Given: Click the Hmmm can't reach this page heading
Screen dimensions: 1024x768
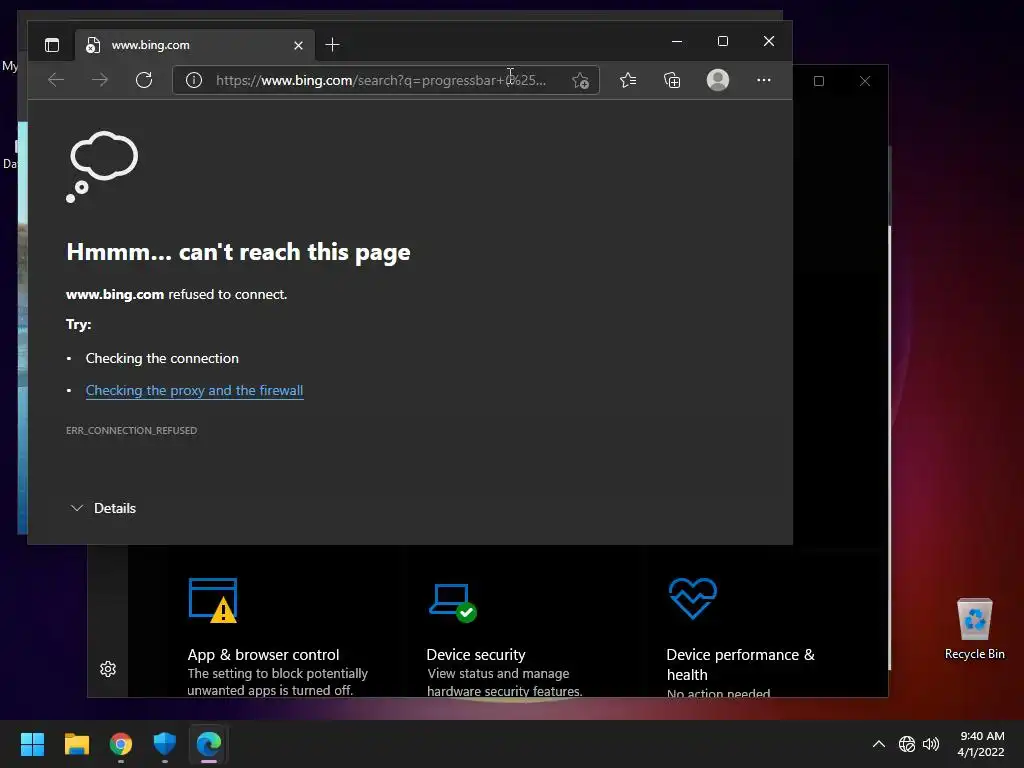Looking at the screenshot, I should (x=238, y=252).
